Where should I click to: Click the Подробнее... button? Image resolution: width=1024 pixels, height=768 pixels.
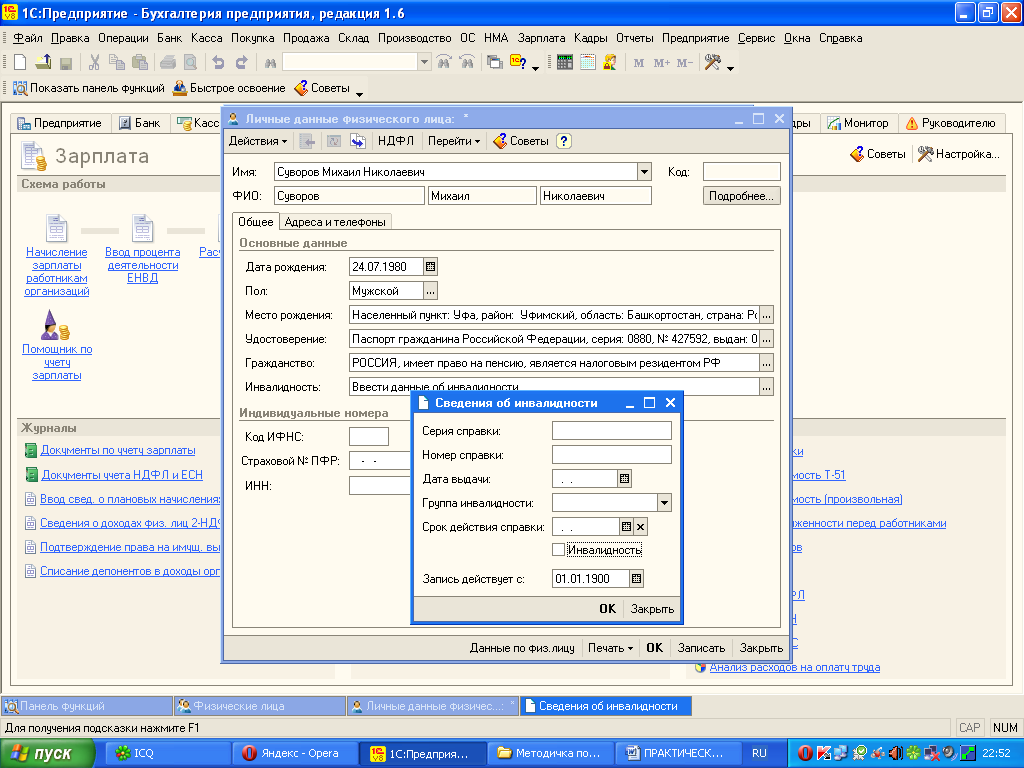point(741,196)
